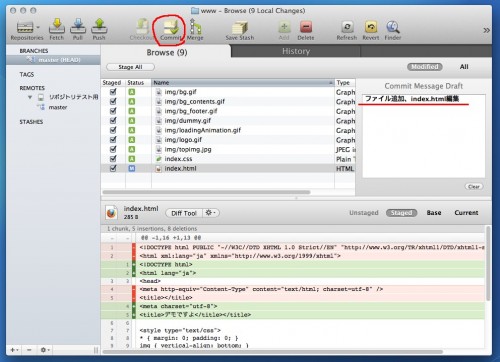Open the Repositories toolbar icon

tap(25, 27)
